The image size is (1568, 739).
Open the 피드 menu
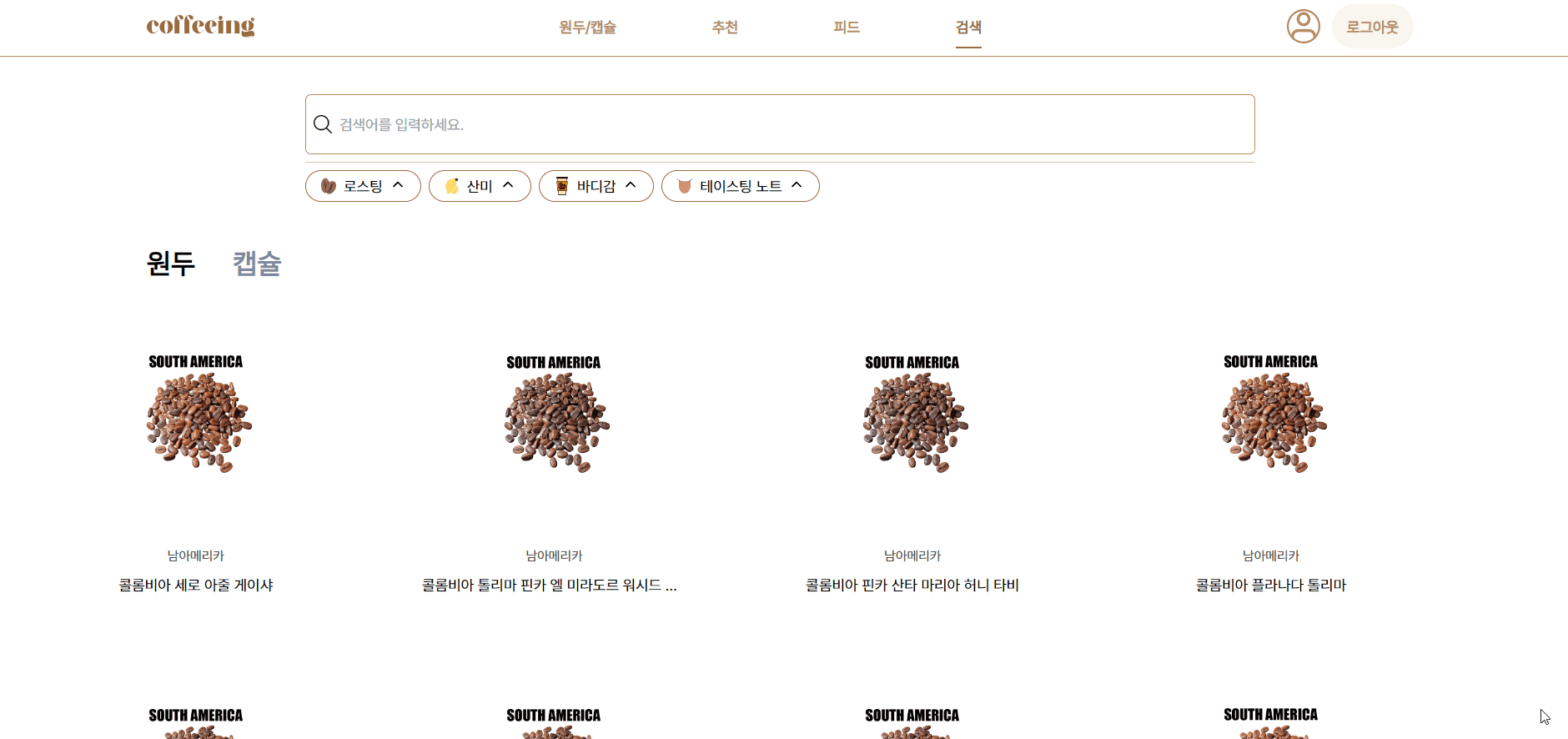tap(847, 28)
